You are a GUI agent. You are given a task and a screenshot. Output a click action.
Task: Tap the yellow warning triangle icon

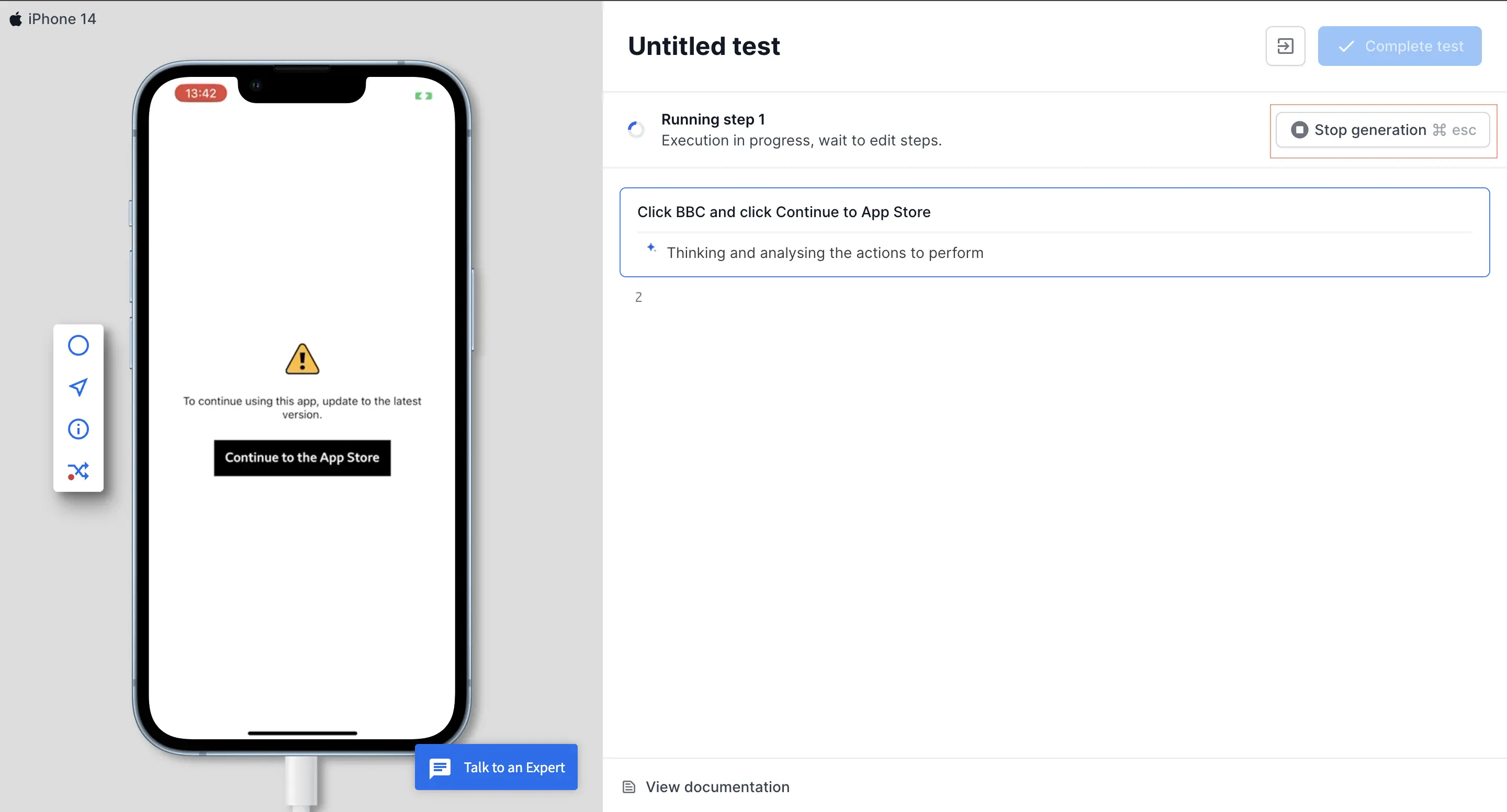[302, 359]
